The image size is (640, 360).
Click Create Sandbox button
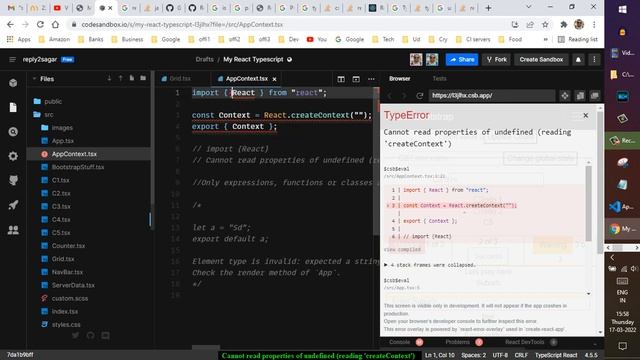click(x=541, y=60)
